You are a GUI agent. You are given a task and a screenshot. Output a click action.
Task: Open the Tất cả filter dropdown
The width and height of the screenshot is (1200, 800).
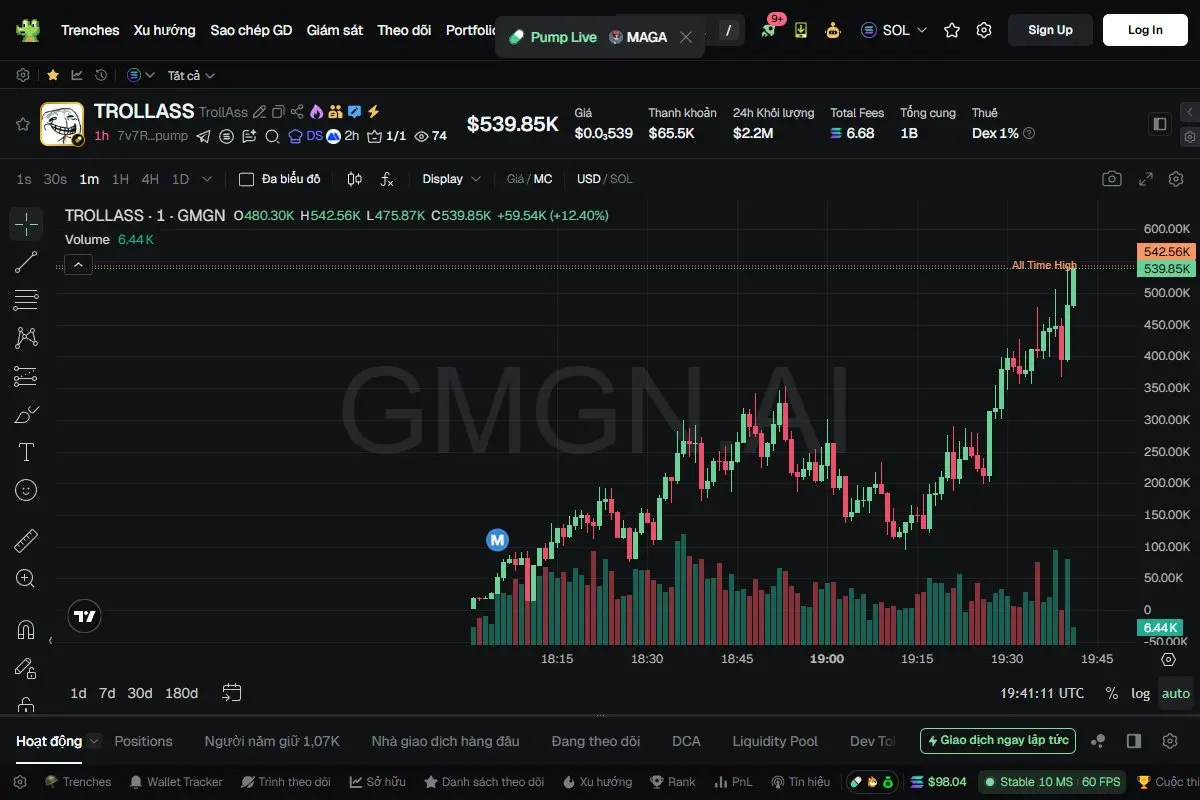(x=191, y=75)
